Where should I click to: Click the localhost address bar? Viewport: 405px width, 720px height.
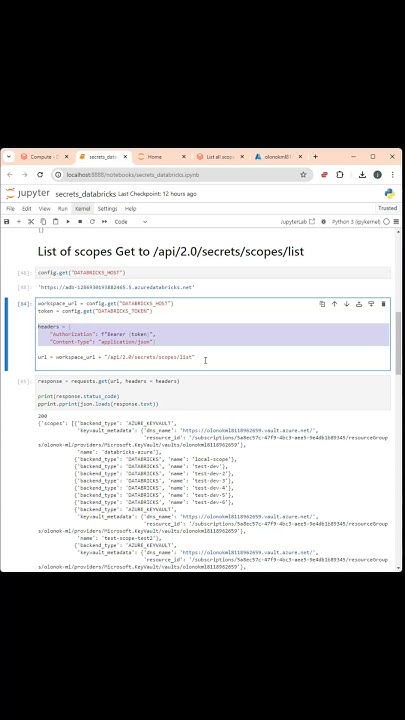pyautogui.click(x=182, y=175)
